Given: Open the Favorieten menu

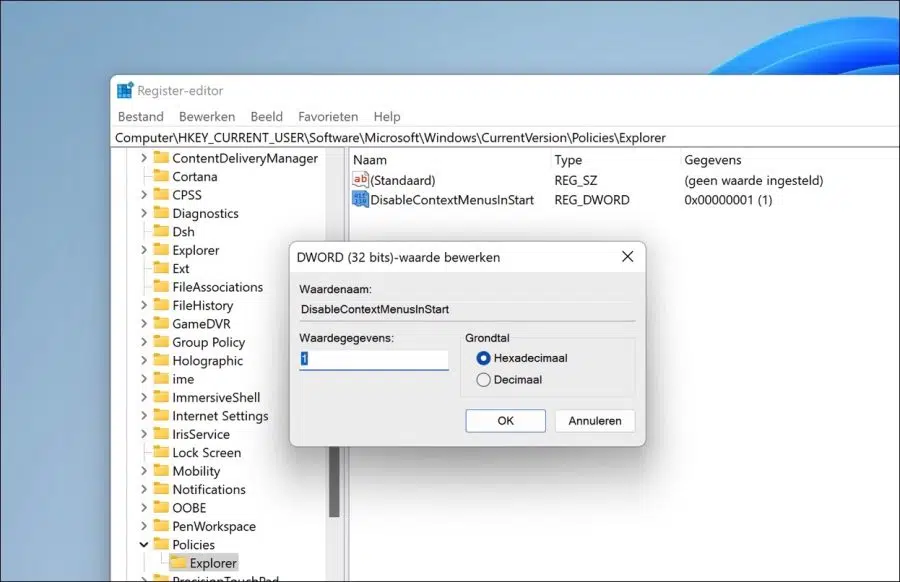Looking at the screenshot, I should point(328,117).
